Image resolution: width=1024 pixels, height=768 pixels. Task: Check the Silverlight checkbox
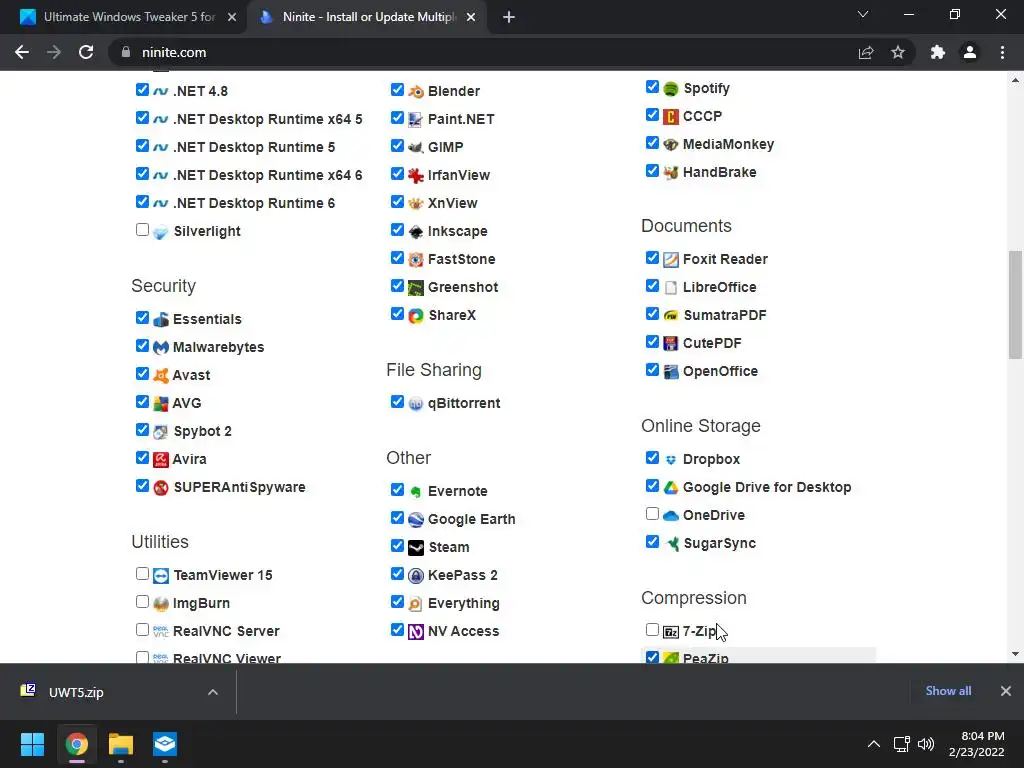[142, 230]
